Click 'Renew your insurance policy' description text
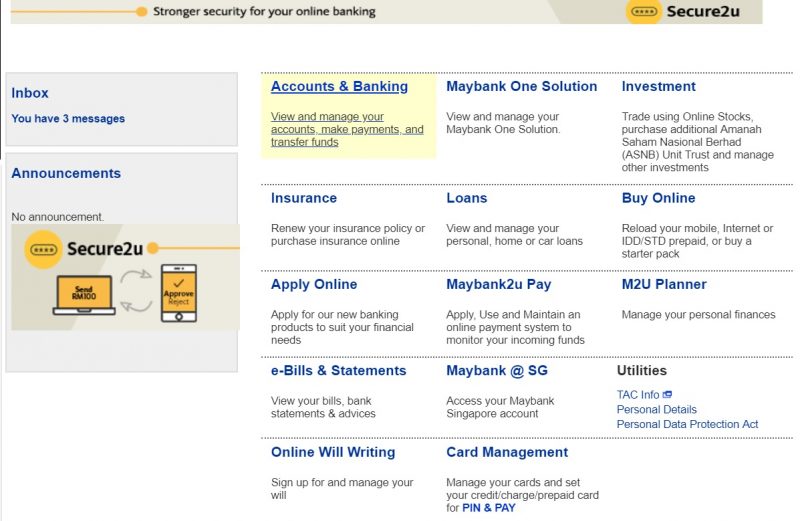The width and height of the screenshot is (800, 521). pos(348,235)
